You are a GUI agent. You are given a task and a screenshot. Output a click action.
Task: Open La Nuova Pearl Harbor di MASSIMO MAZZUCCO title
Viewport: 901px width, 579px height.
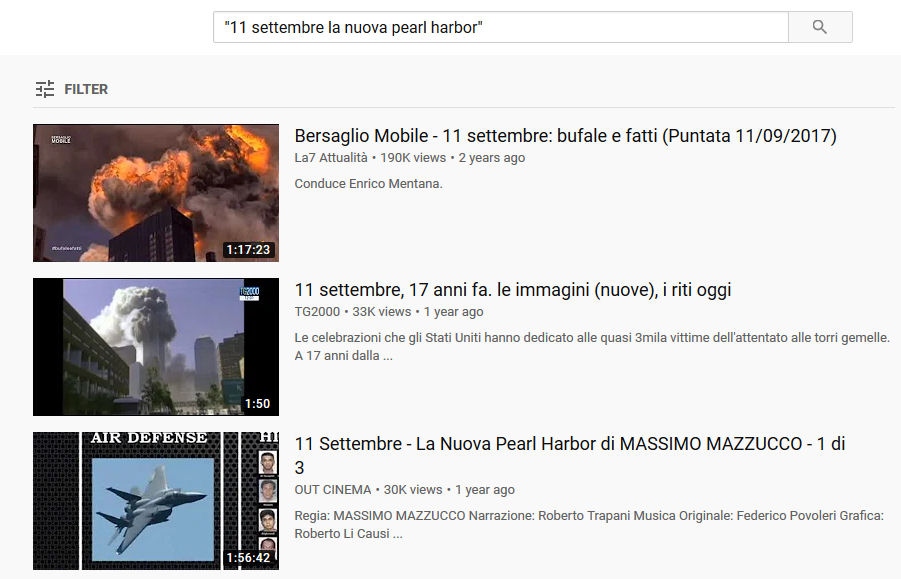pos(570,444)
